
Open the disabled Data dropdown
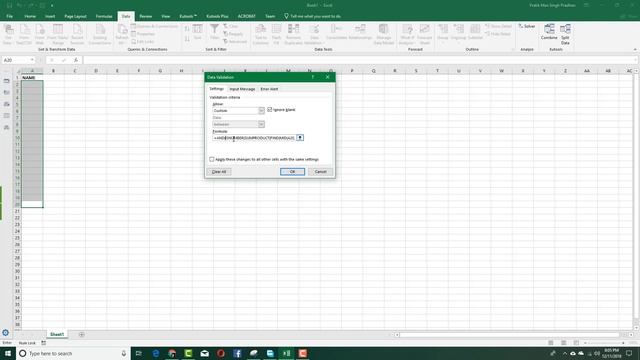(x=261, y=124)
